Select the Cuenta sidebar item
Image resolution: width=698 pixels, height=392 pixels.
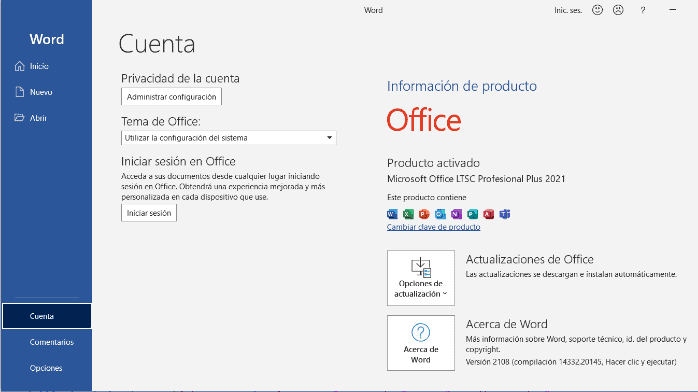click(46, 316)
